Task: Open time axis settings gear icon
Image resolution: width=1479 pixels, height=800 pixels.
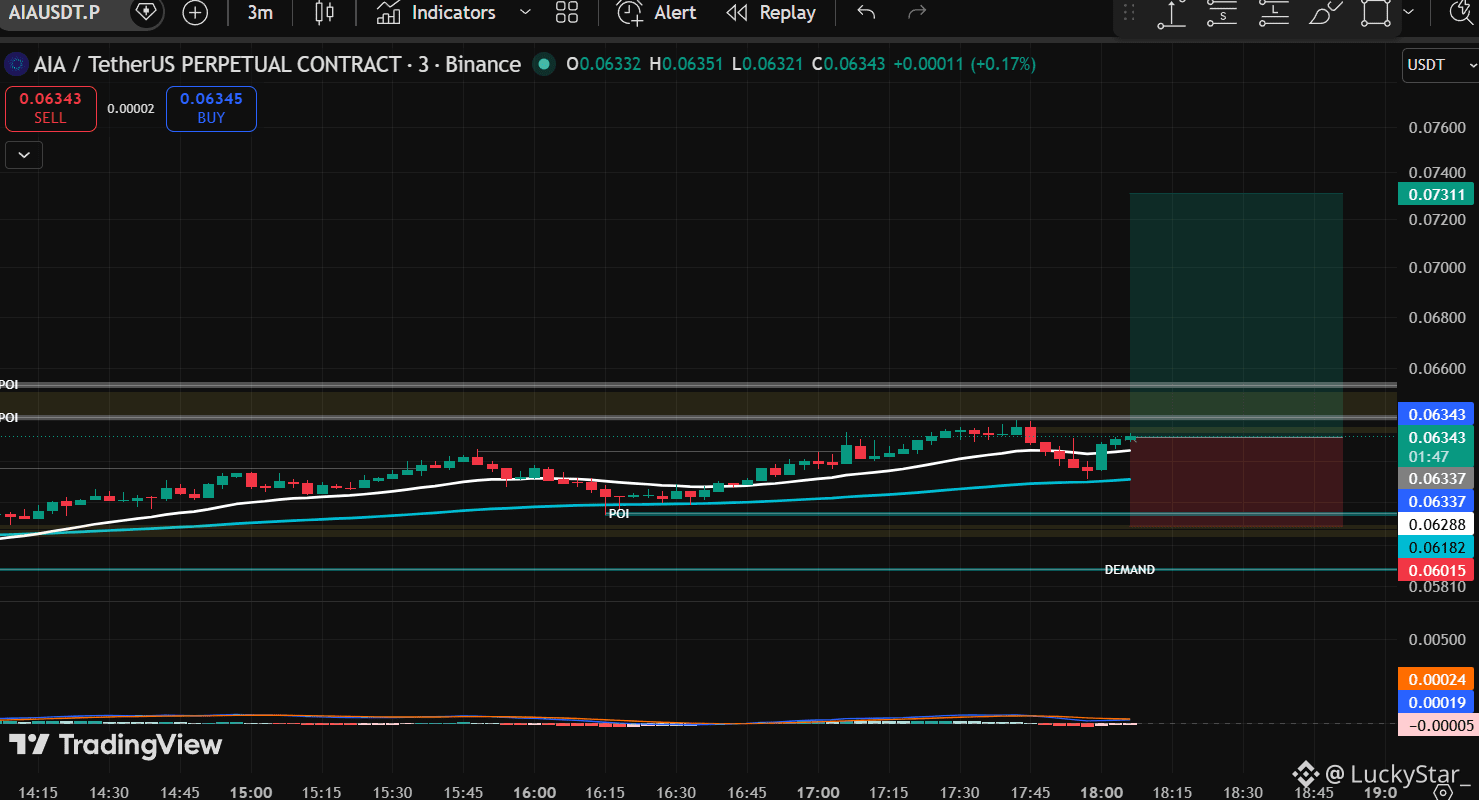Action: tap(1442, 792)
